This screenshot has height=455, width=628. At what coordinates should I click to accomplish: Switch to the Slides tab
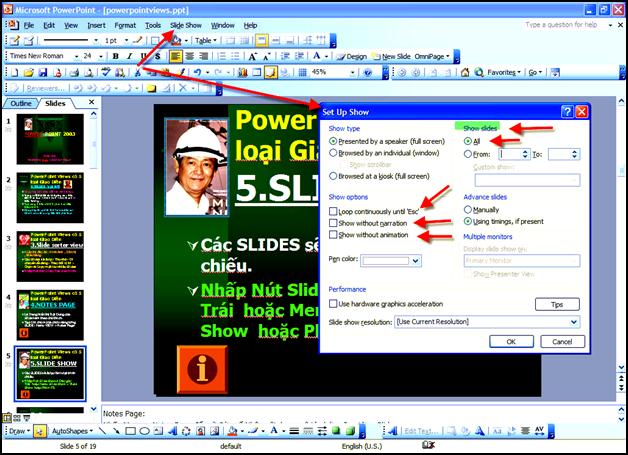(55, 103)
